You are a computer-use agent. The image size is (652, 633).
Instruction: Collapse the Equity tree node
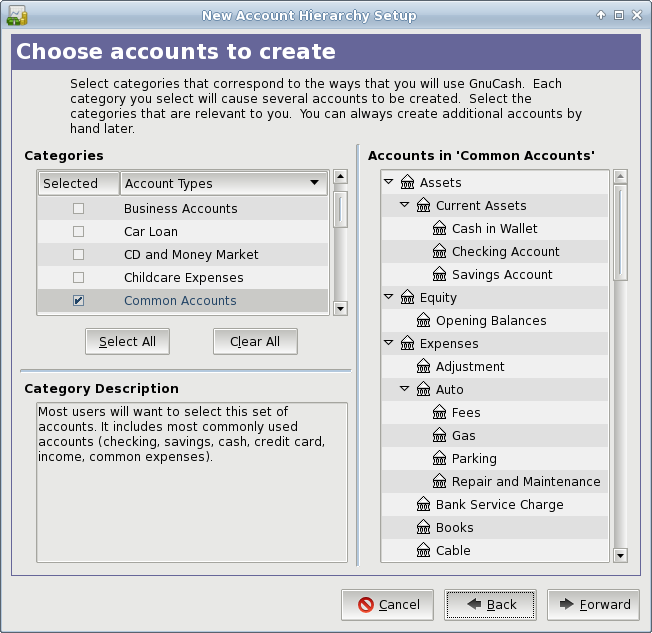tap(389, 297)
